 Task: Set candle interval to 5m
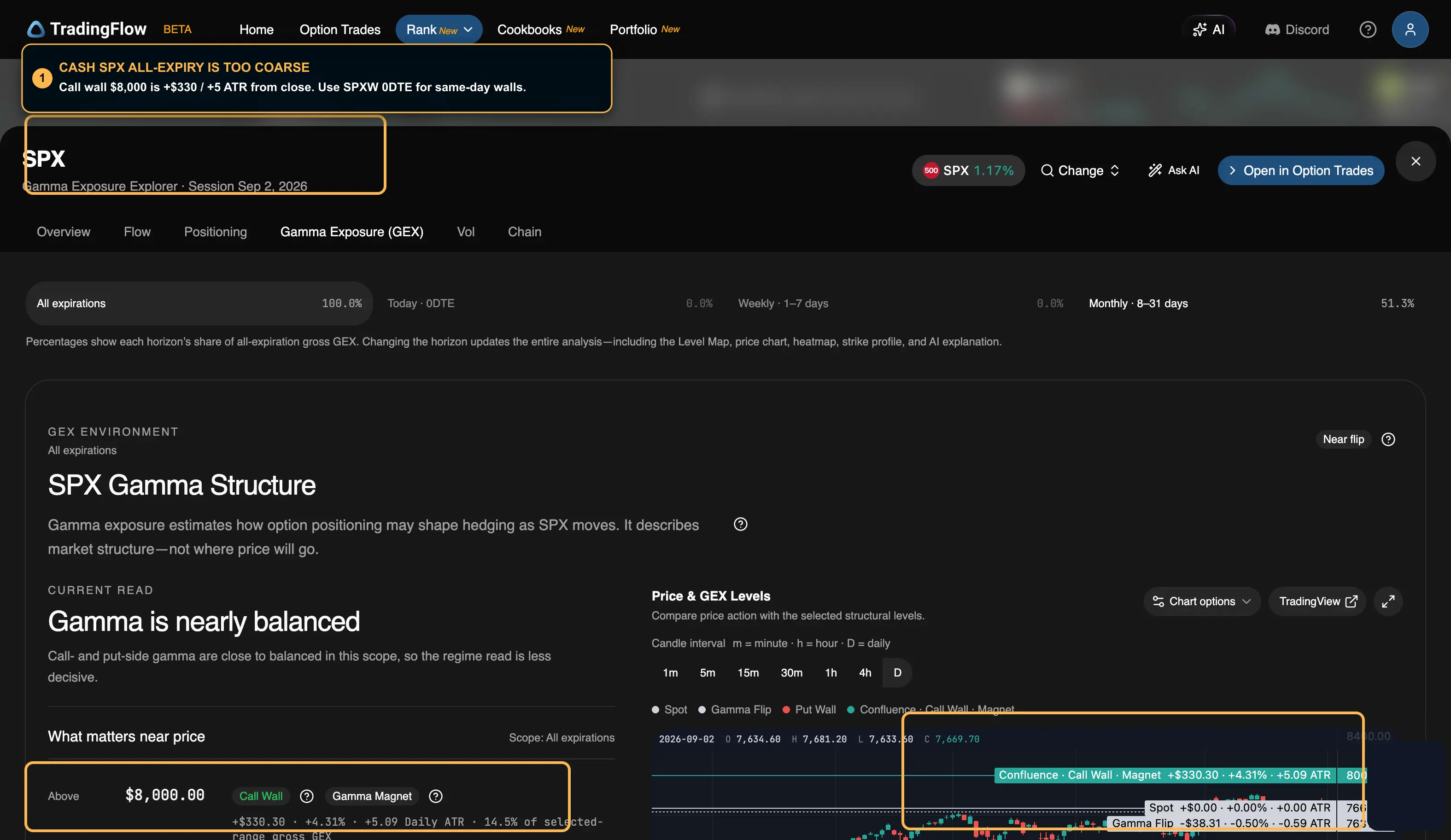click(708, 672)
